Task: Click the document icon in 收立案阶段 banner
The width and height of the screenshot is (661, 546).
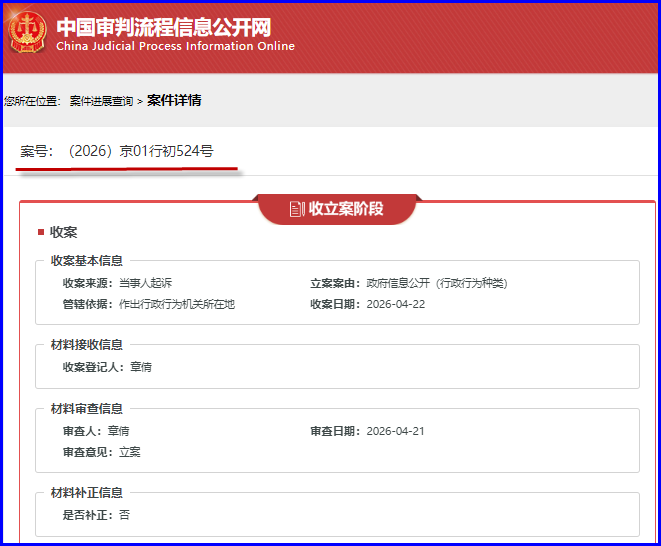Action: click(x=296, y=209)
